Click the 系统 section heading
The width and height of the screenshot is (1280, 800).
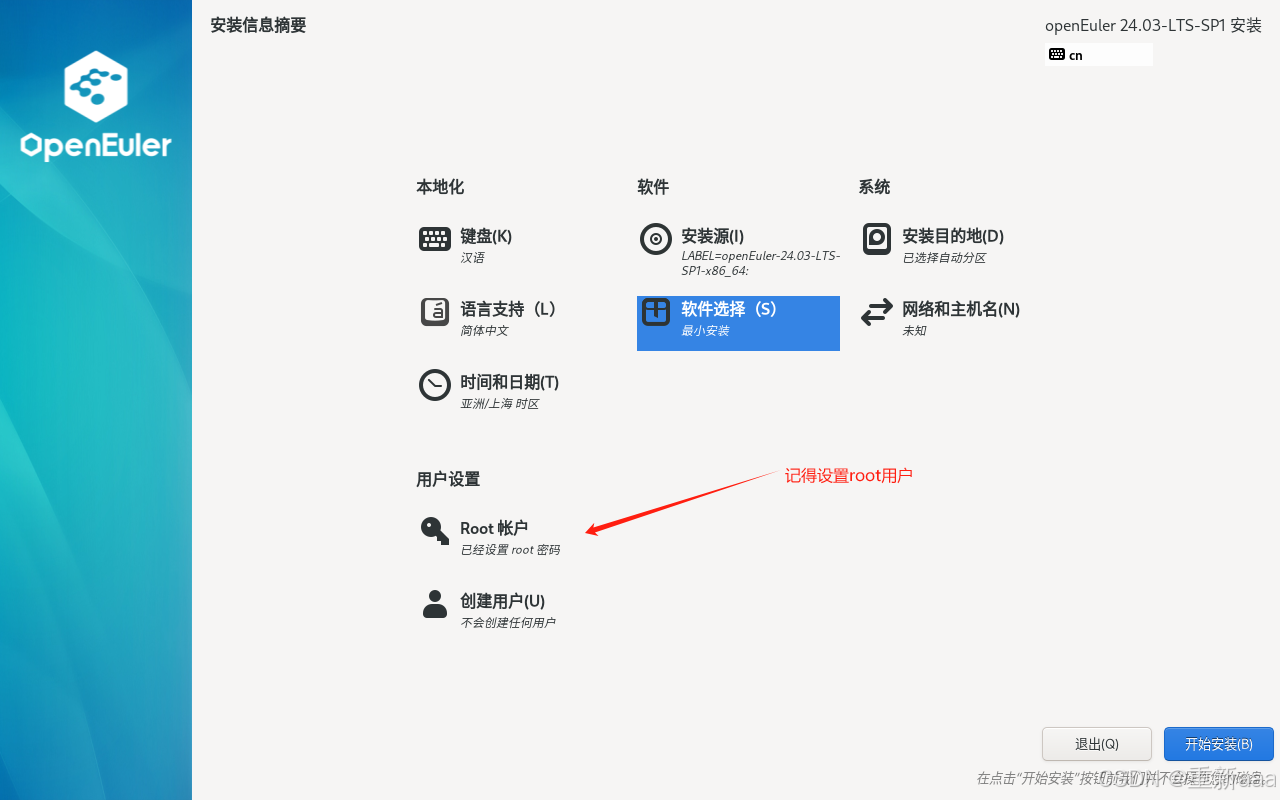[x=874, y=187]
